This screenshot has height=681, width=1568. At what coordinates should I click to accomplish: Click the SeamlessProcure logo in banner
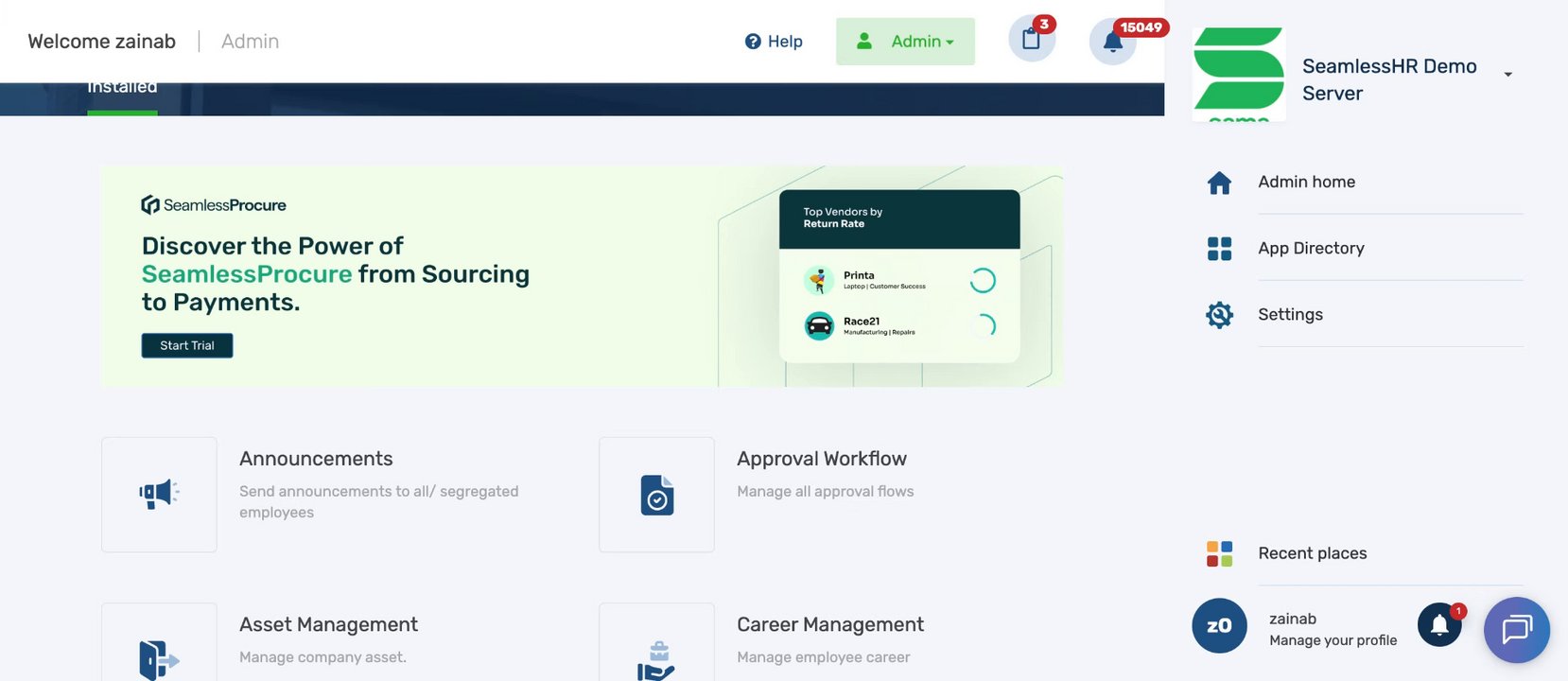214,205
